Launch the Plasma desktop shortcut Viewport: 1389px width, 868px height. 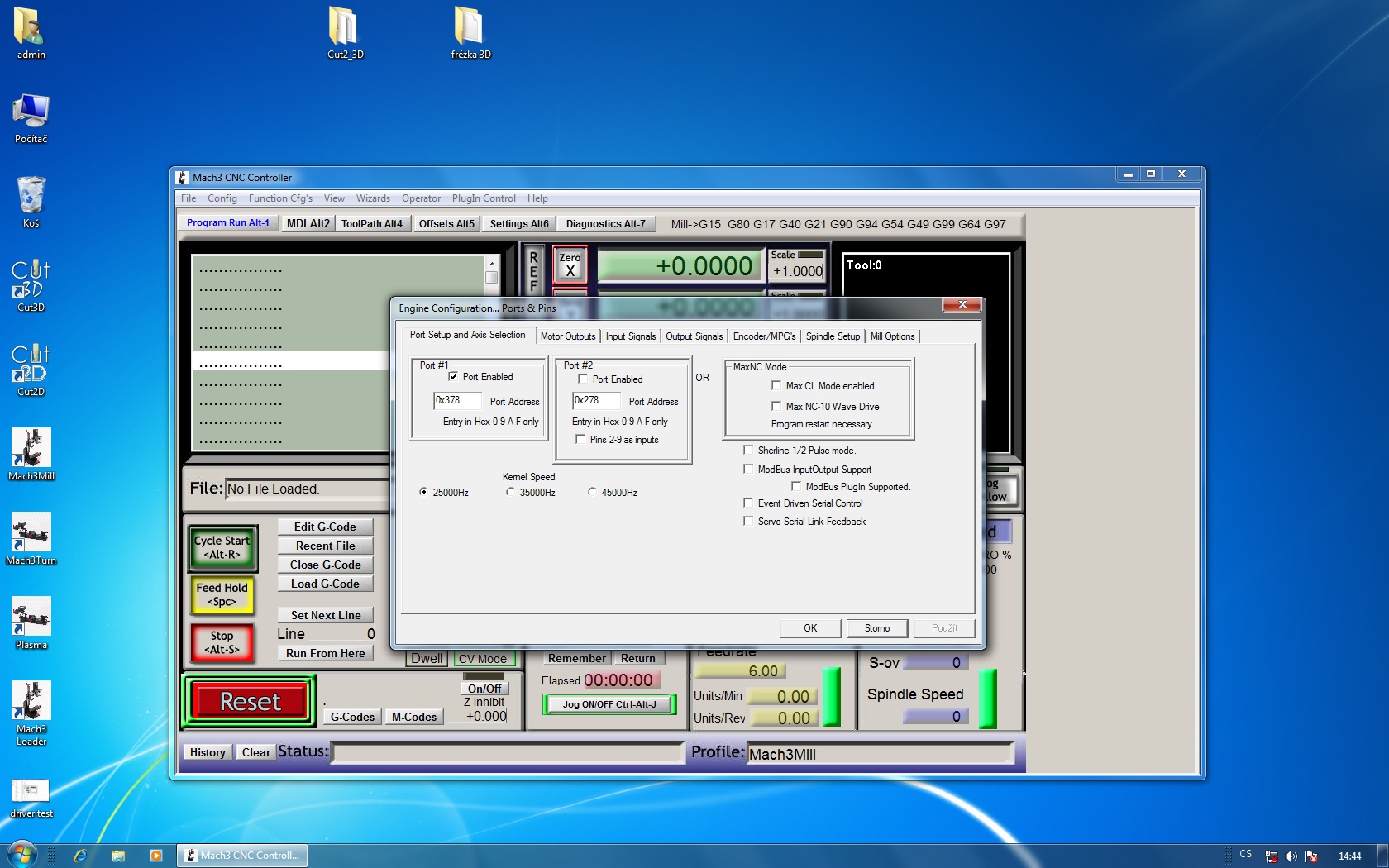click(31, 618)
